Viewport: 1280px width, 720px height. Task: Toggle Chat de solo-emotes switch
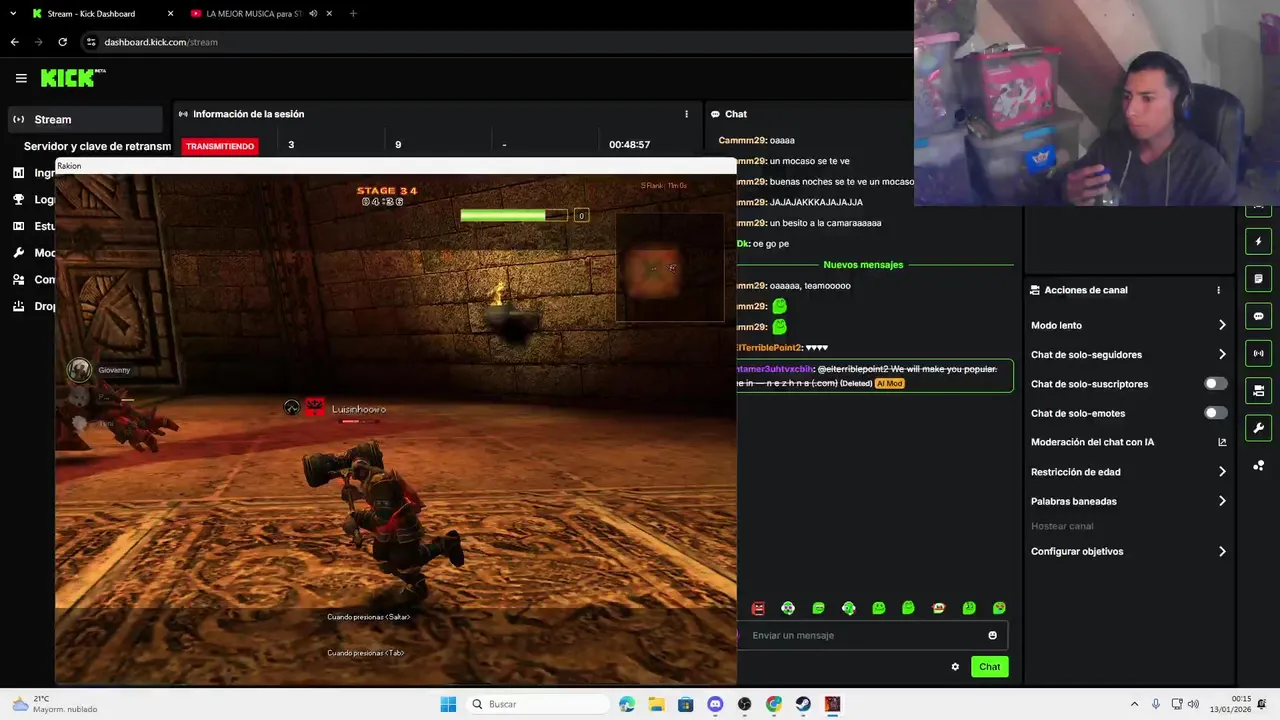pos(1215,413)
